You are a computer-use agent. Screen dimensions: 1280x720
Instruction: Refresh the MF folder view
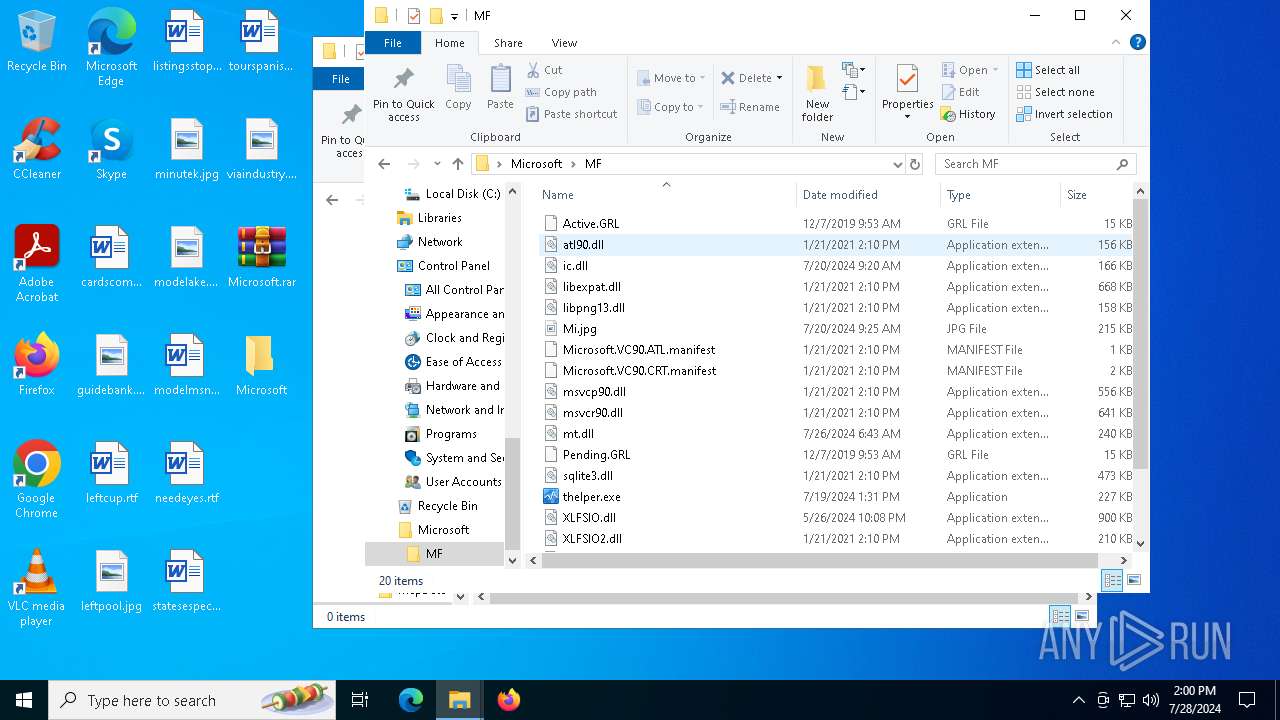(x=914, y=164)
